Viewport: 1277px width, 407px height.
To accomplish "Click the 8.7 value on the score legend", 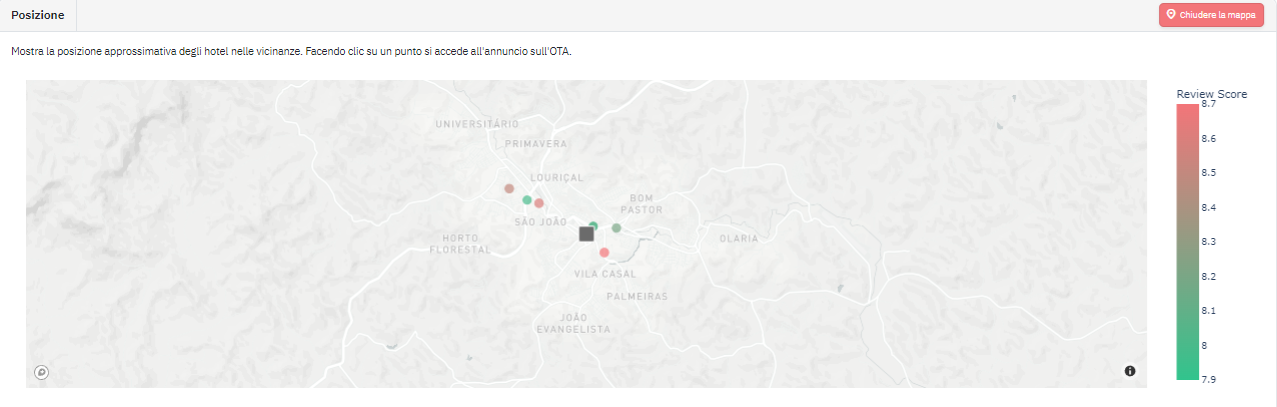I will point(1209,103).
